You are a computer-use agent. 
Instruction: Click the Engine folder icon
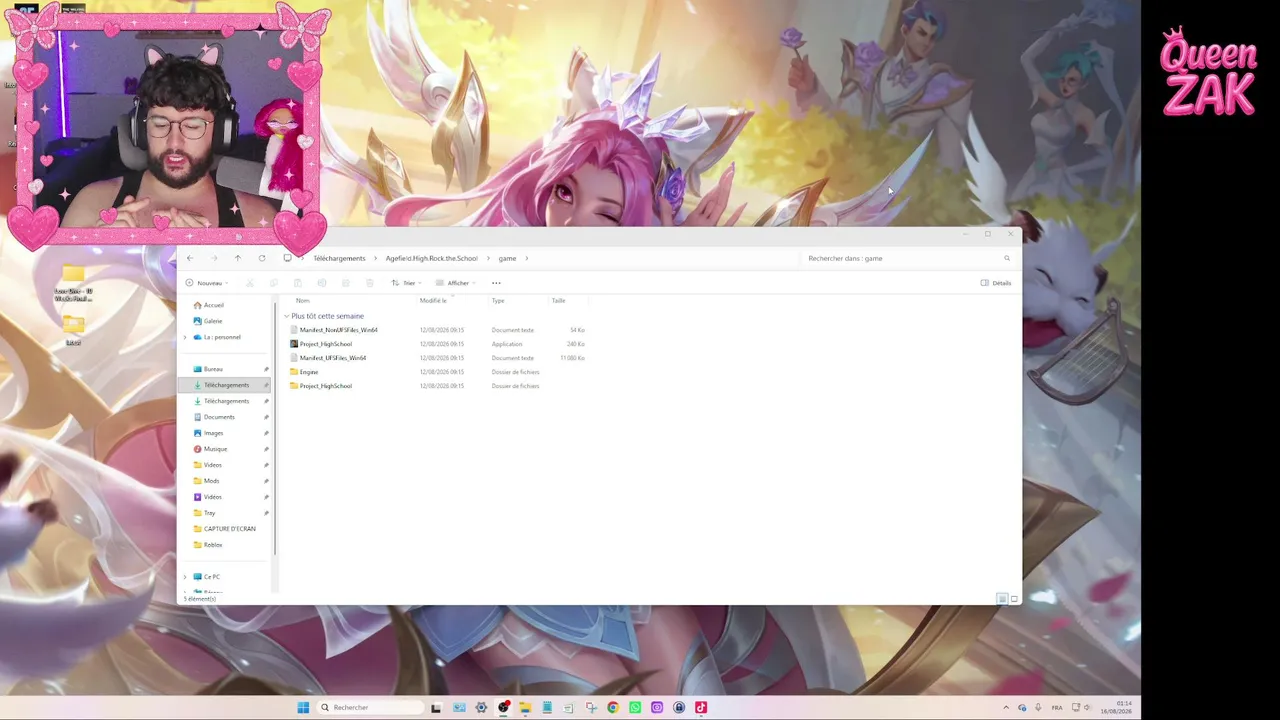coord(294,372)
